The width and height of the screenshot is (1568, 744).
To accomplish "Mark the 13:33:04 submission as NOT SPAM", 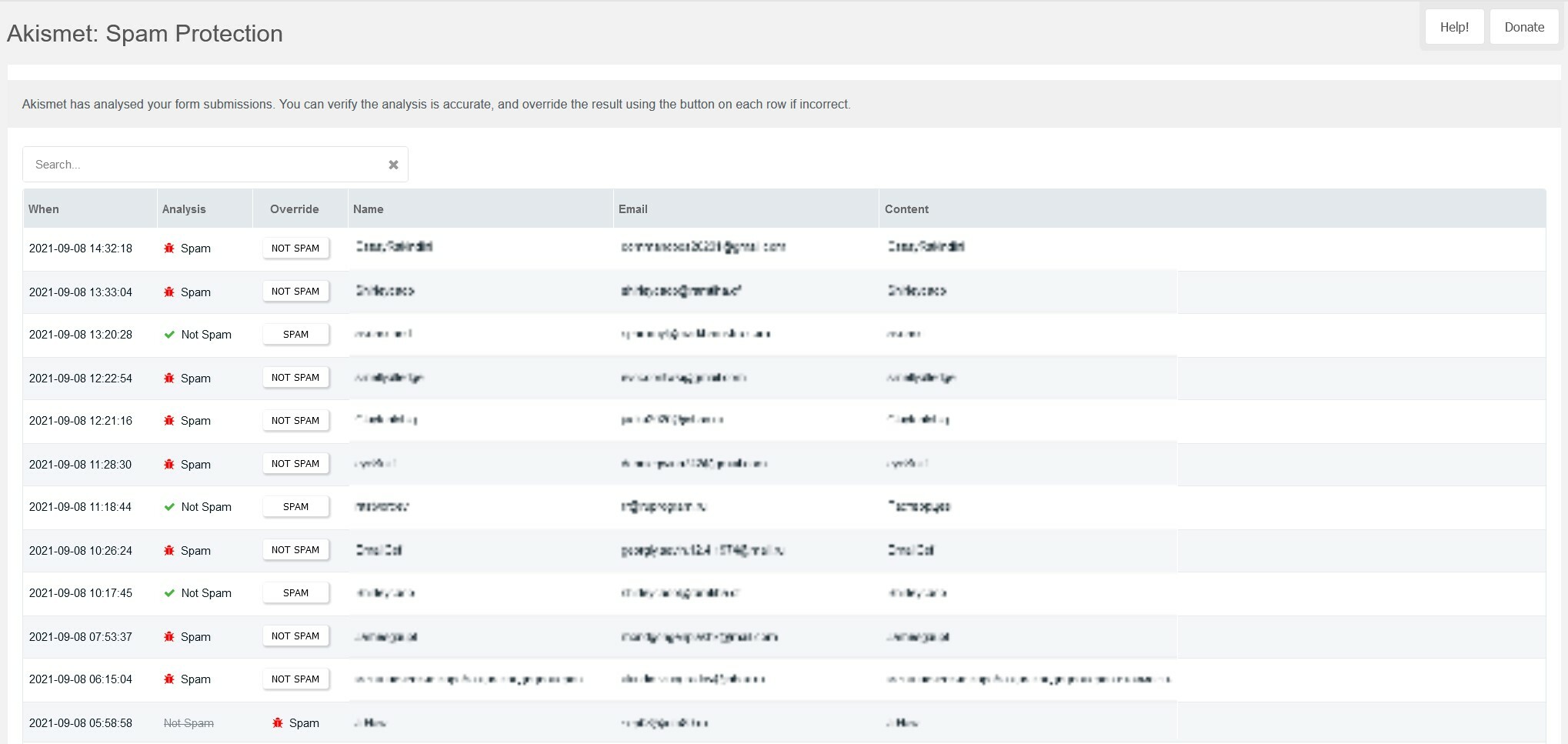I will (295, 292).
